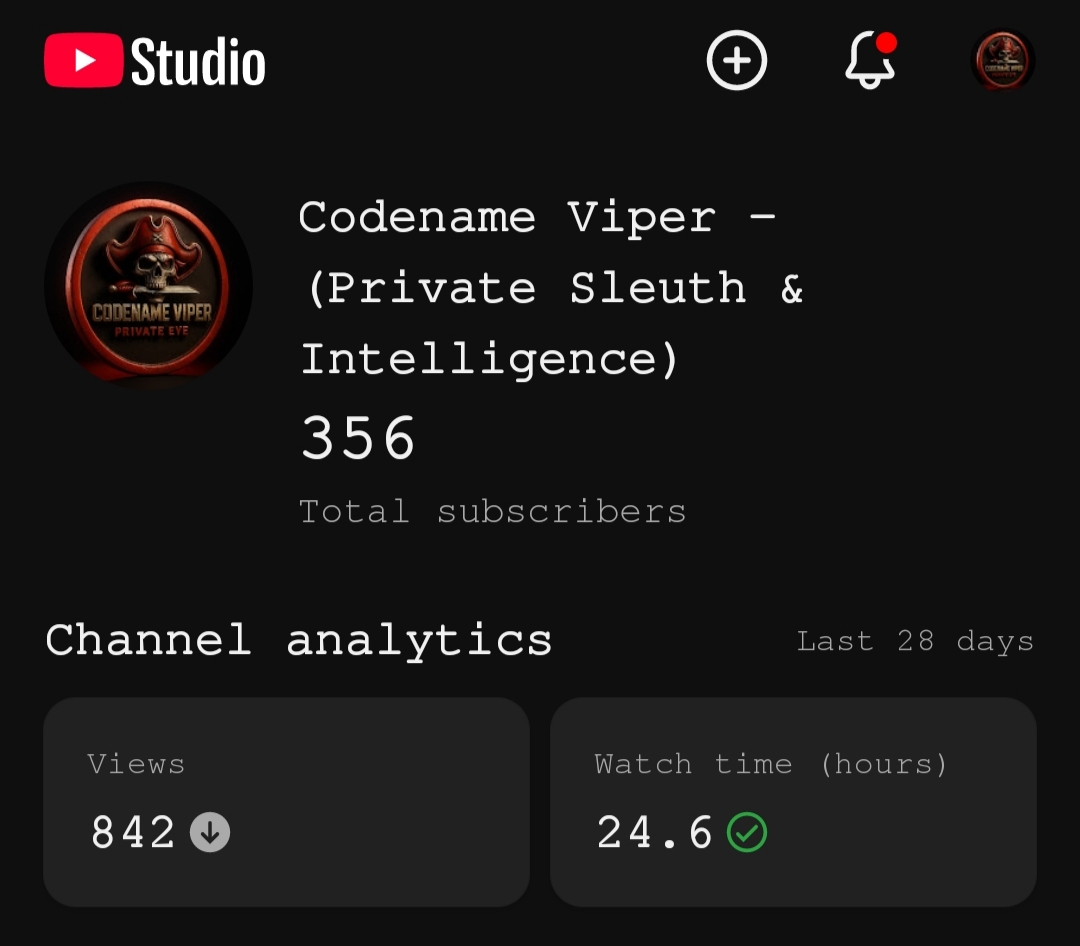Click the 24.6 watch hours value
Viewport: 1080px width, 946px height.
pyautogui.click(x=654, y=832)
